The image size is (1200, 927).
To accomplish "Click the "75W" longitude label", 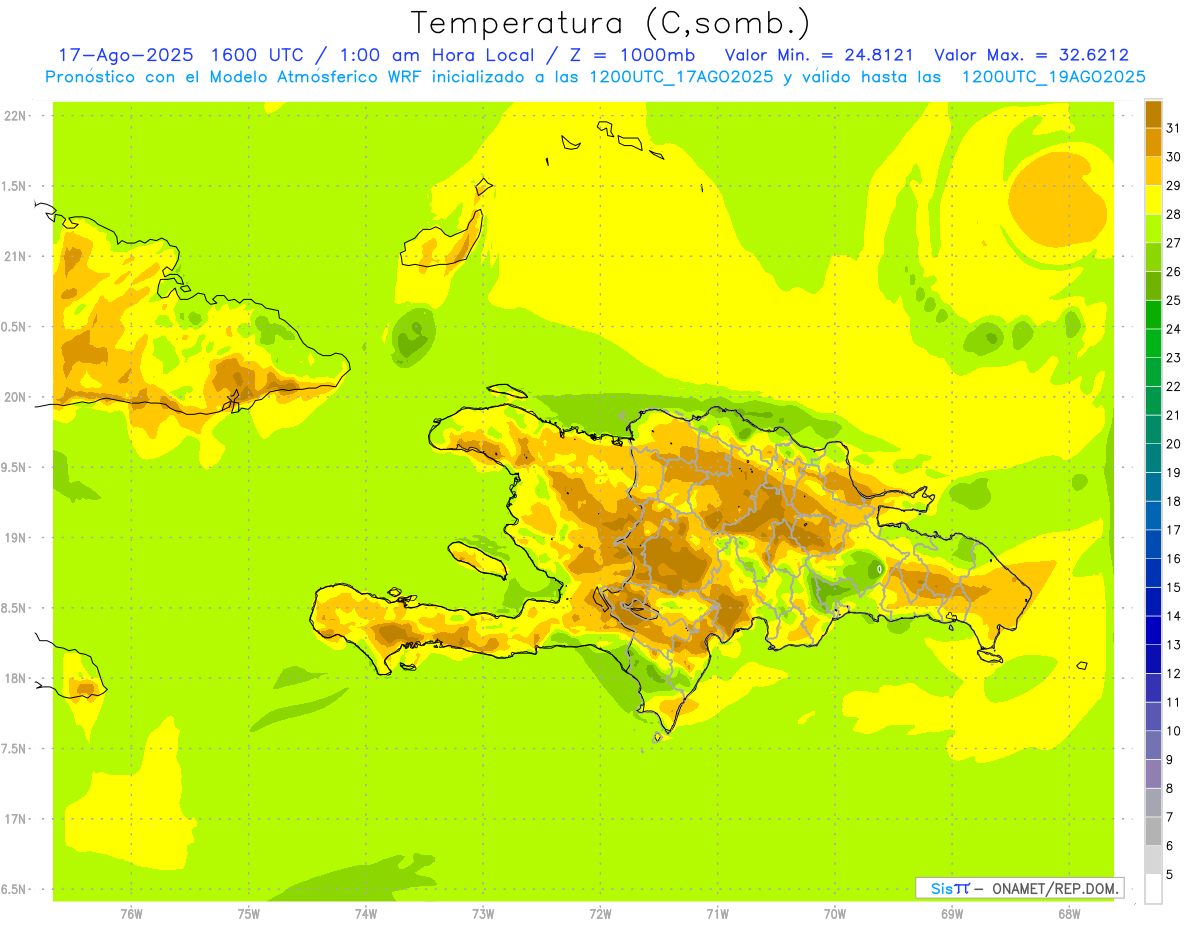I will [x=248, y=913].
